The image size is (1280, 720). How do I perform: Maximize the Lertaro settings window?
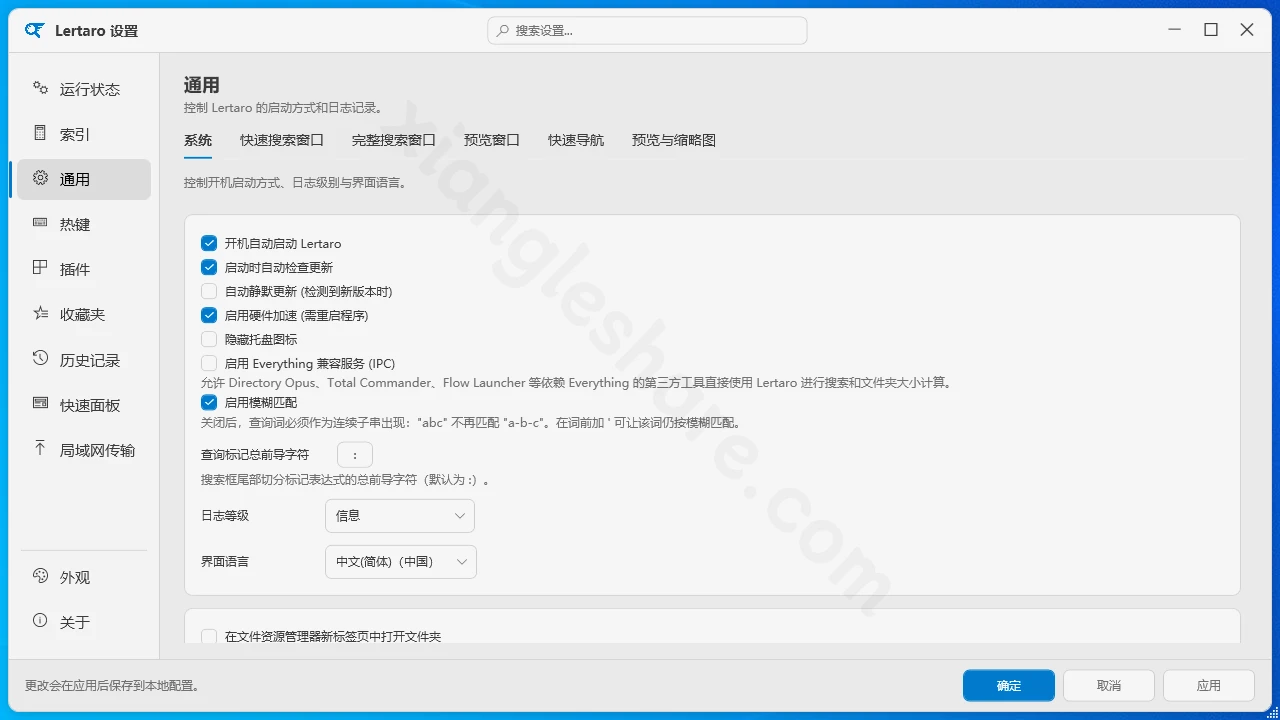click(1211, 30)
